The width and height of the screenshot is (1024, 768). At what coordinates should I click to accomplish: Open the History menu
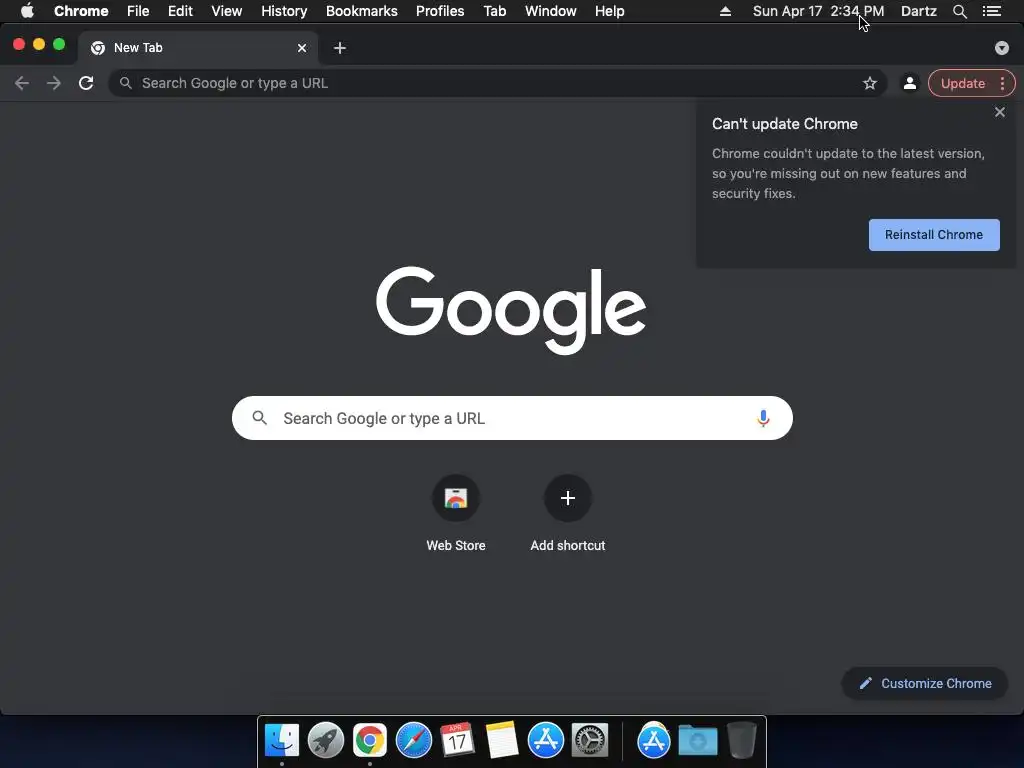click(x=284, y=11)
